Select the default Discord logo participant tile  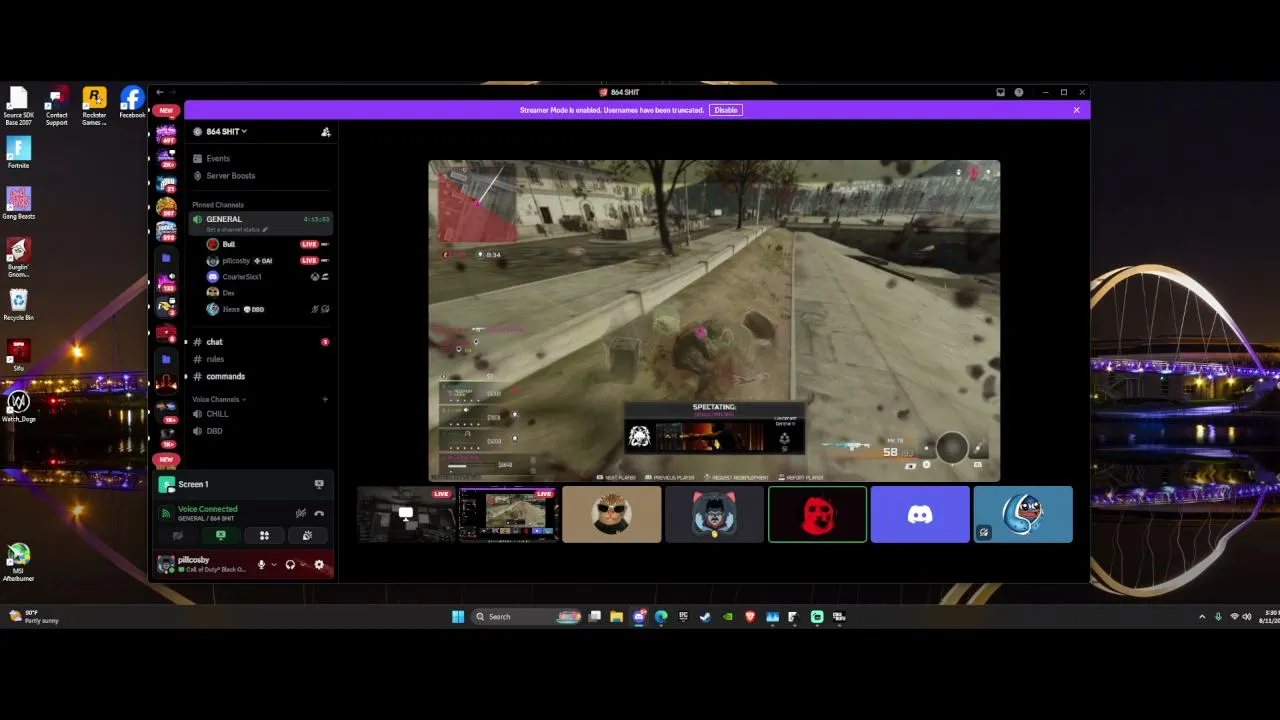[920, 514]
